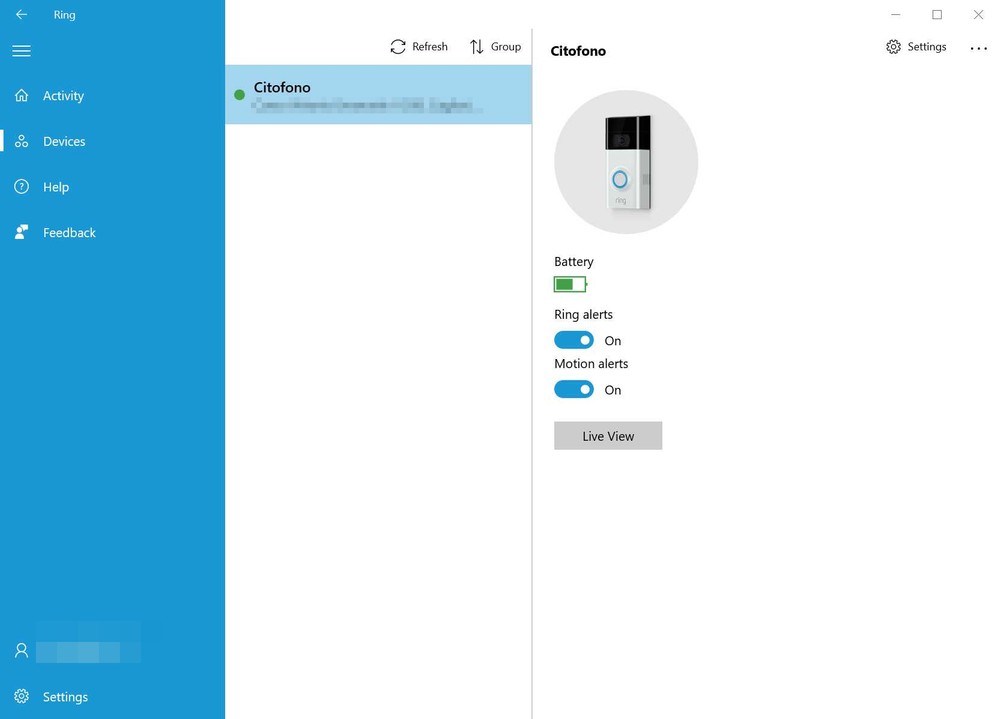The width and height of the screenshot is (1000, 719).
Task: Open the Group sort options
Action: (x=495, y=47)
